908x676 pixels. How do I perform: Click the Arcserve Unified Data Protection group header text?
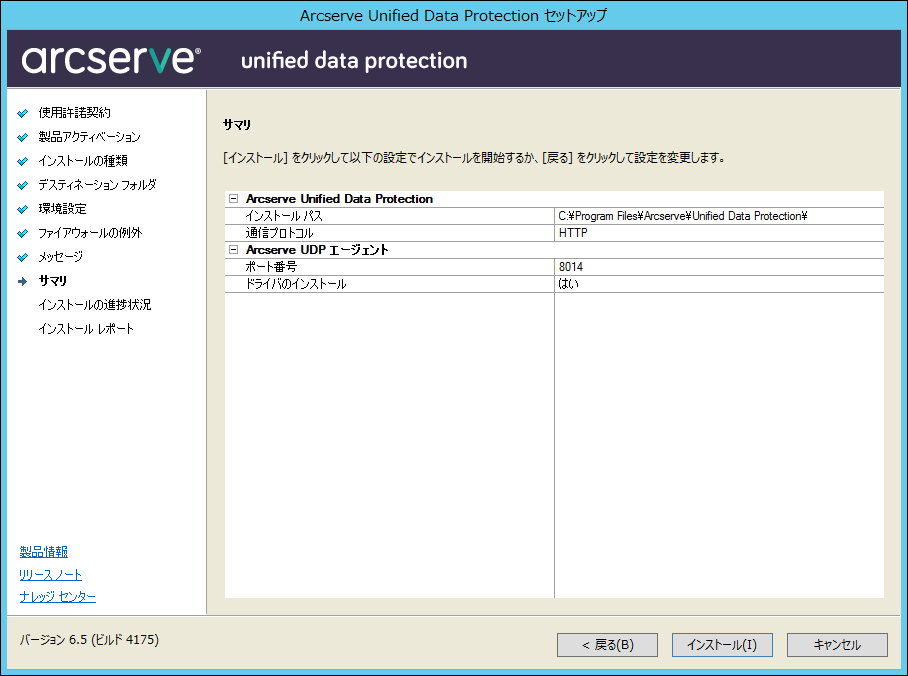(339, 199)
